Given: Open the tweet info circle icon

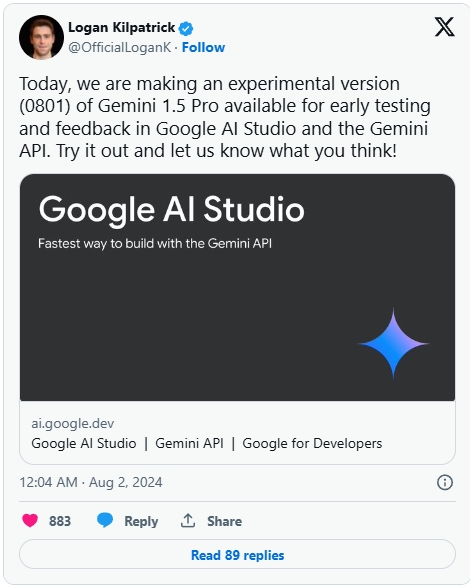Looking at the screenshot, I should pos(445,482).
